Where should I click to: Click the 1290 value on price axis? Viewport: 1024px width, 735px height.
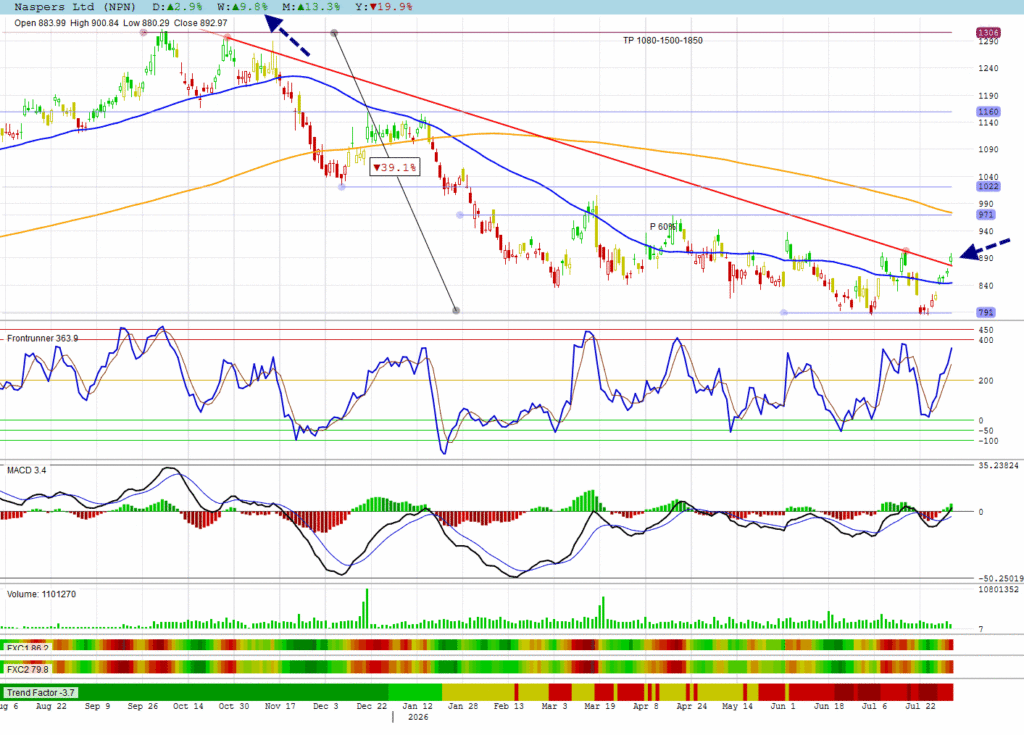pyautogui.click(x=988, y=41)
